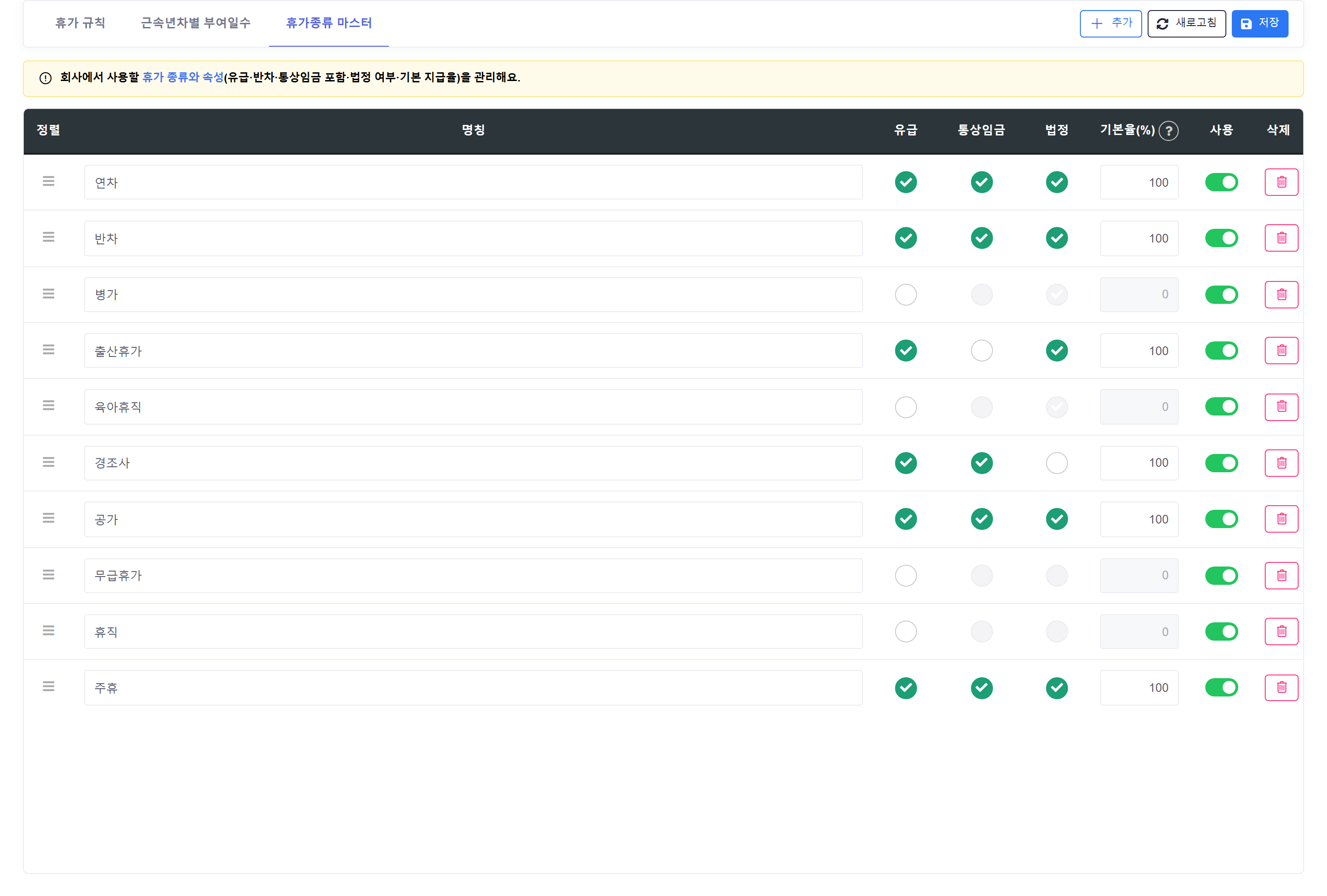Click the sort handle for 휴직 row
This screenshot has height=896, width=1327.
point(49,631)
